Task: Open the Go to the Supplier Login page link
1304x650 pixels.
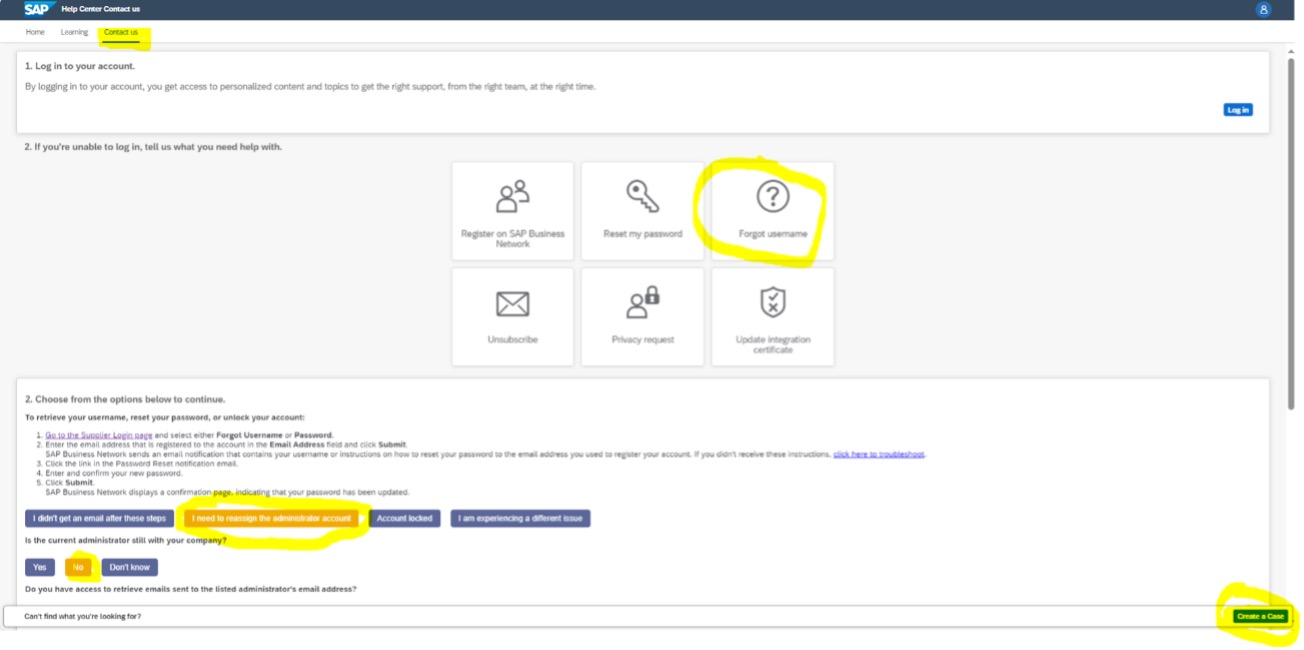Action: point(99,436)
